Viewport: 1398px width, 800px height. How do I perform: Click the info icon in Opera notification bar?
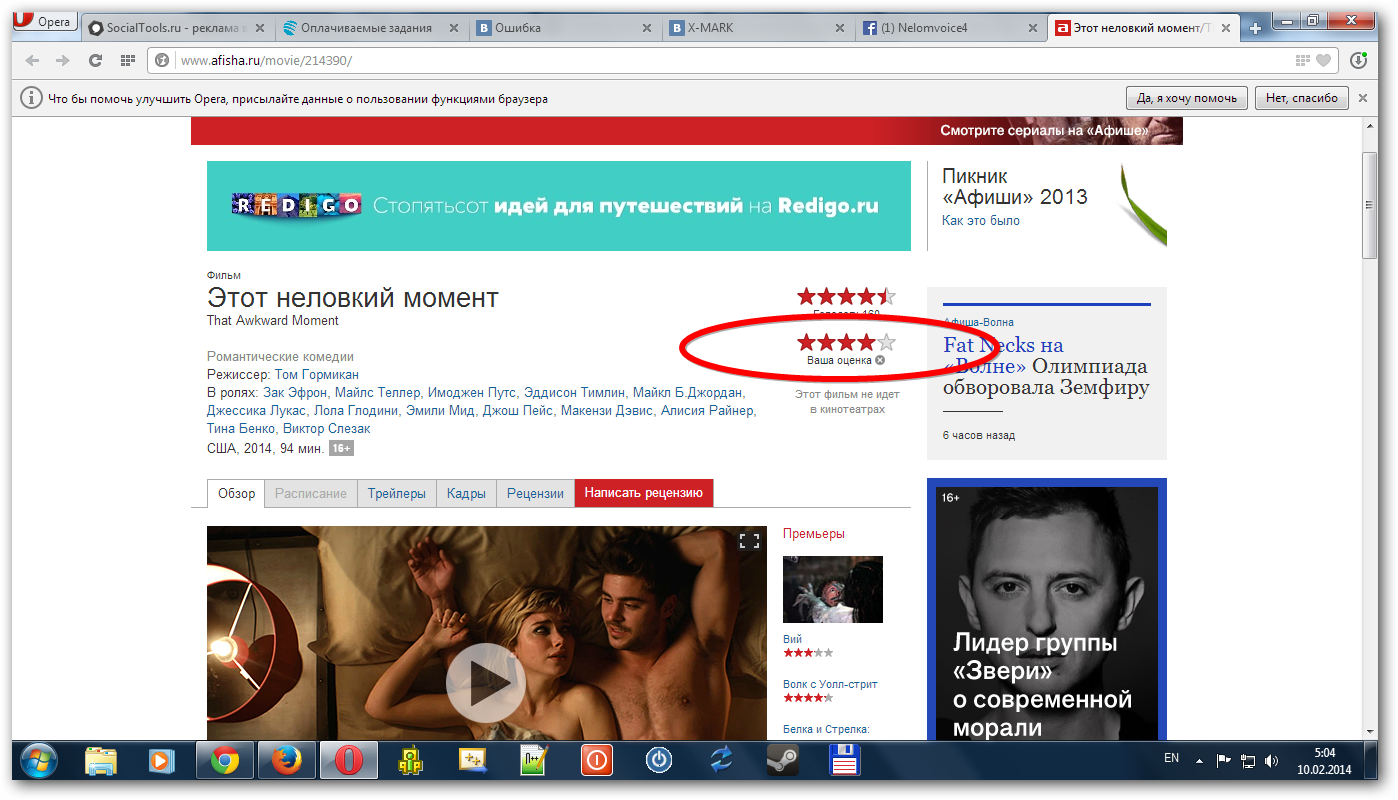click(32, 98)
